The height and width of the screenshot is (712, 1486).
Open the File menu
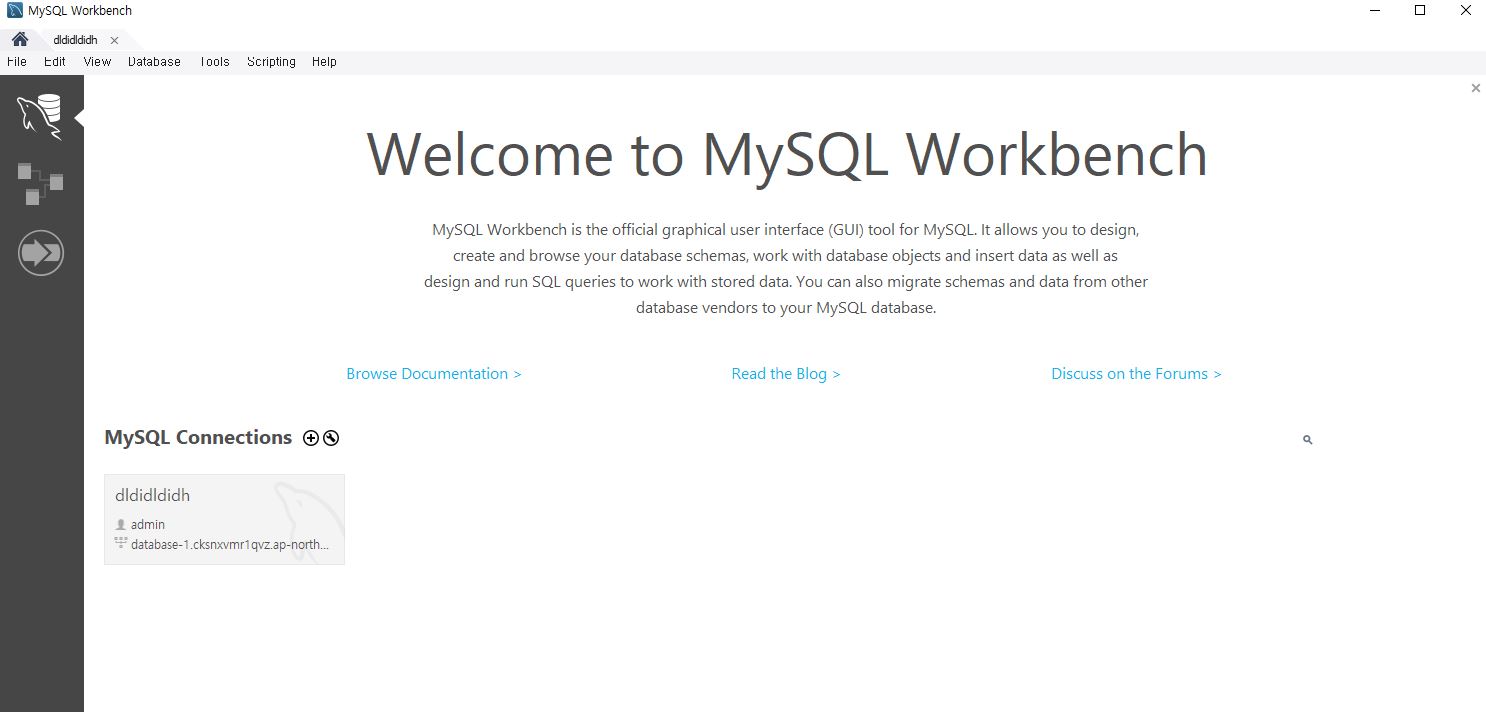[16, 61]
